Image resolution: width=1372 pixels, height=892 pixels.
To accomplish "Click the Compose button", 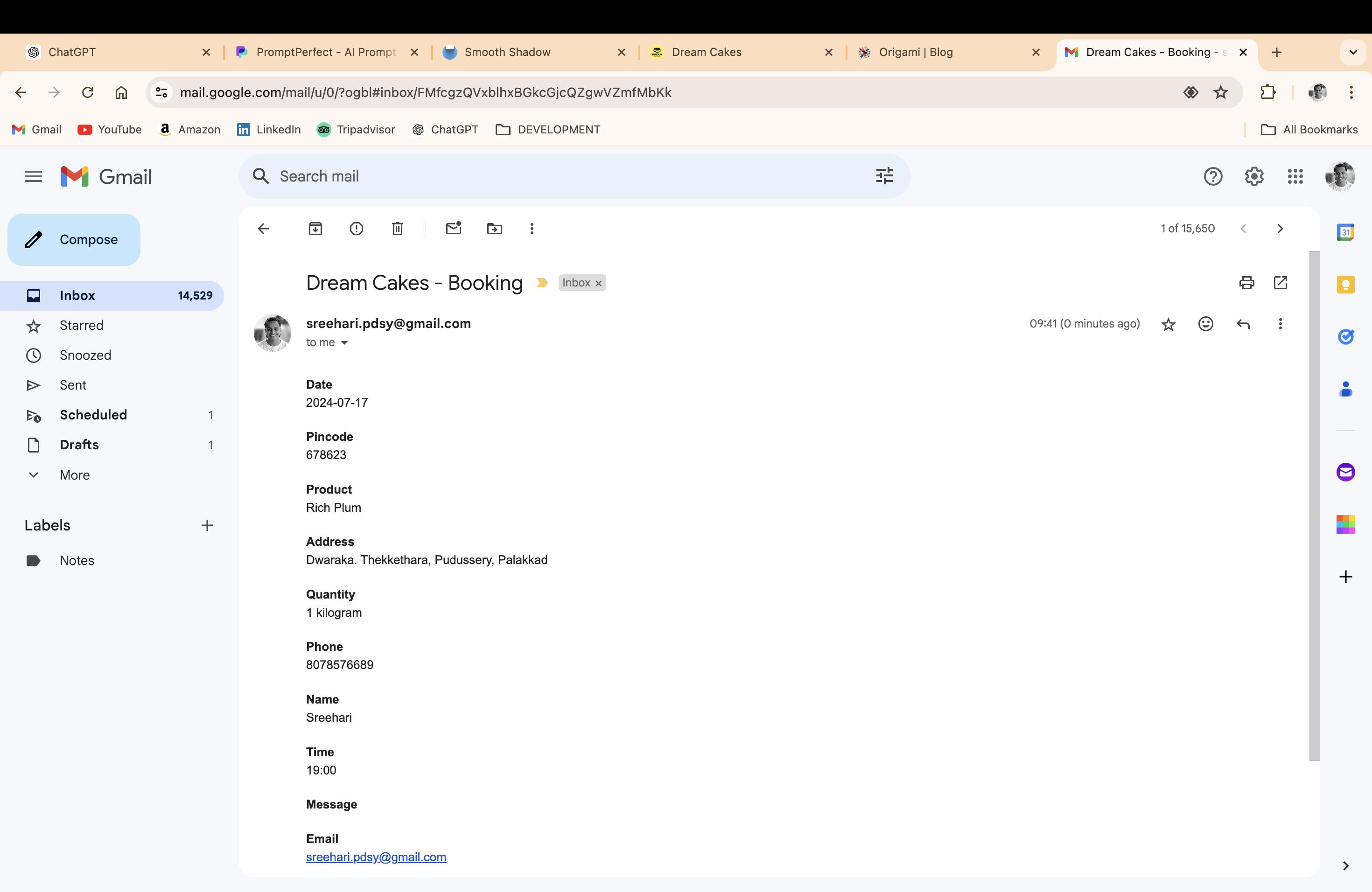I will point(74,240).
